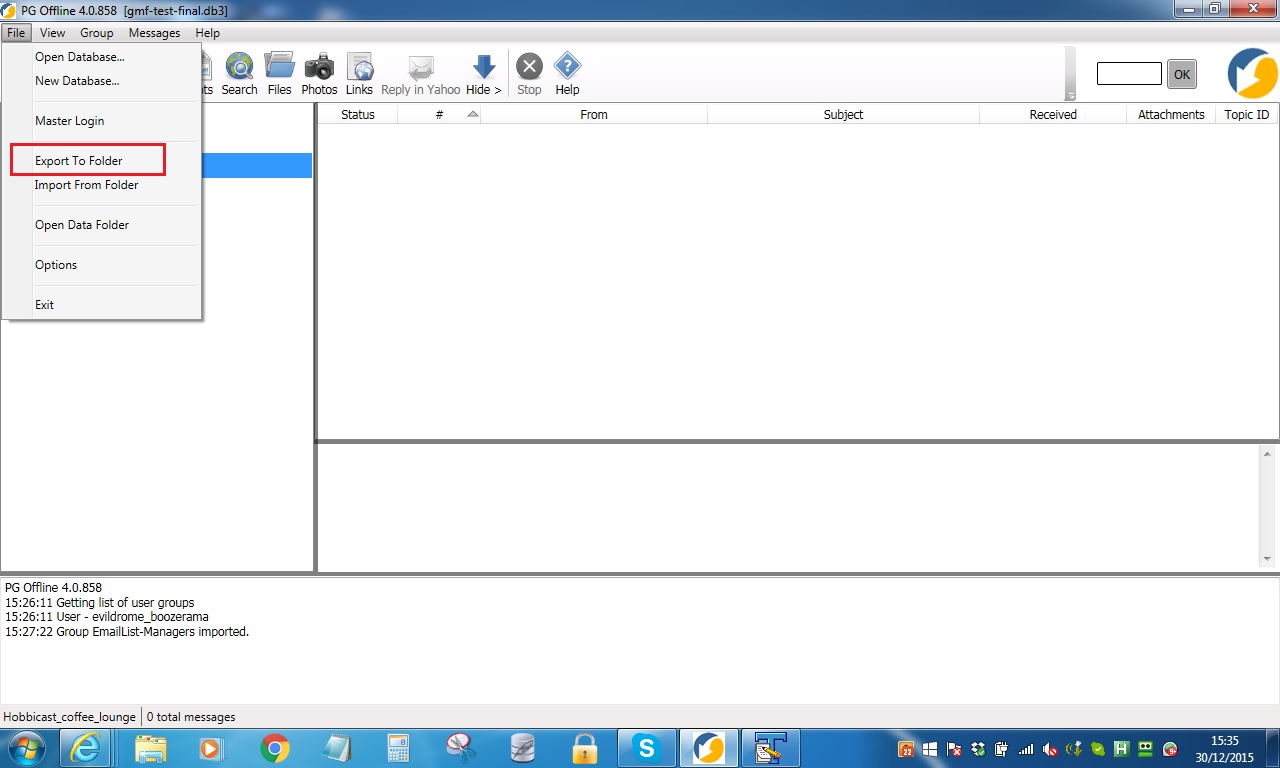Open the Help toolbar button
The width and height of the screenshot is (1280, 768).
tap(567, 74)
